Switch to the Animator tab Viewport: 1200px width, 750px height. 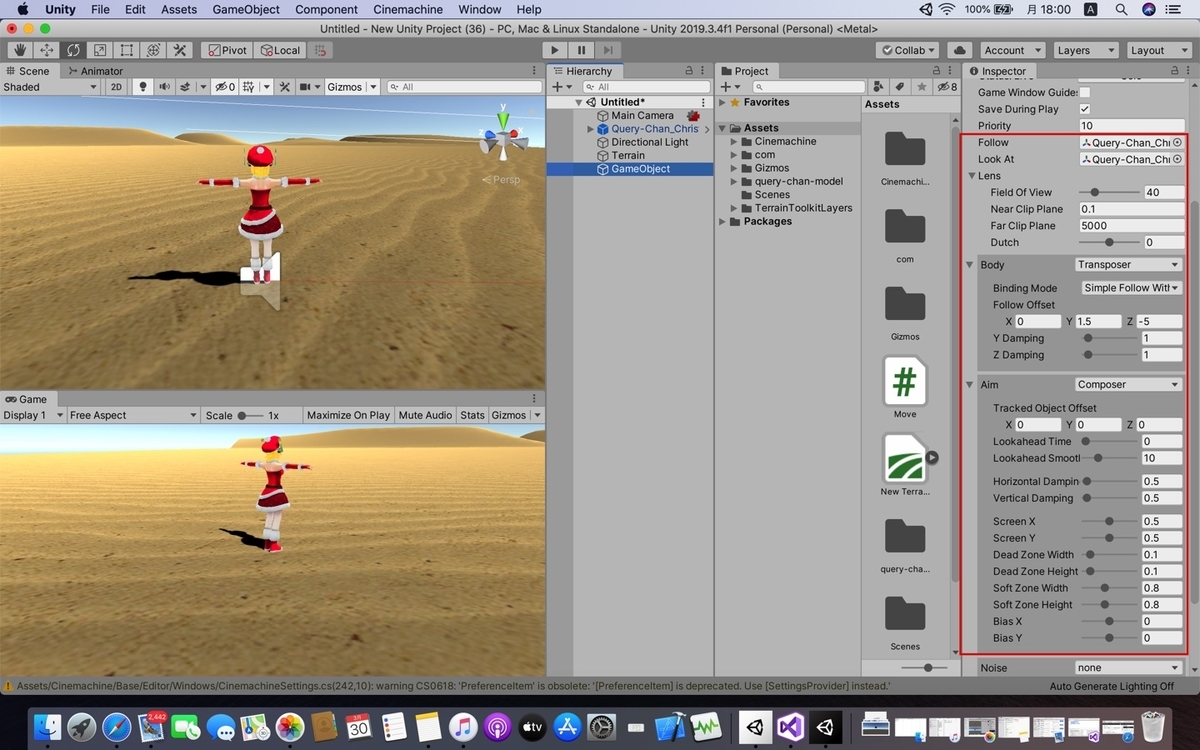click(96, 71)
